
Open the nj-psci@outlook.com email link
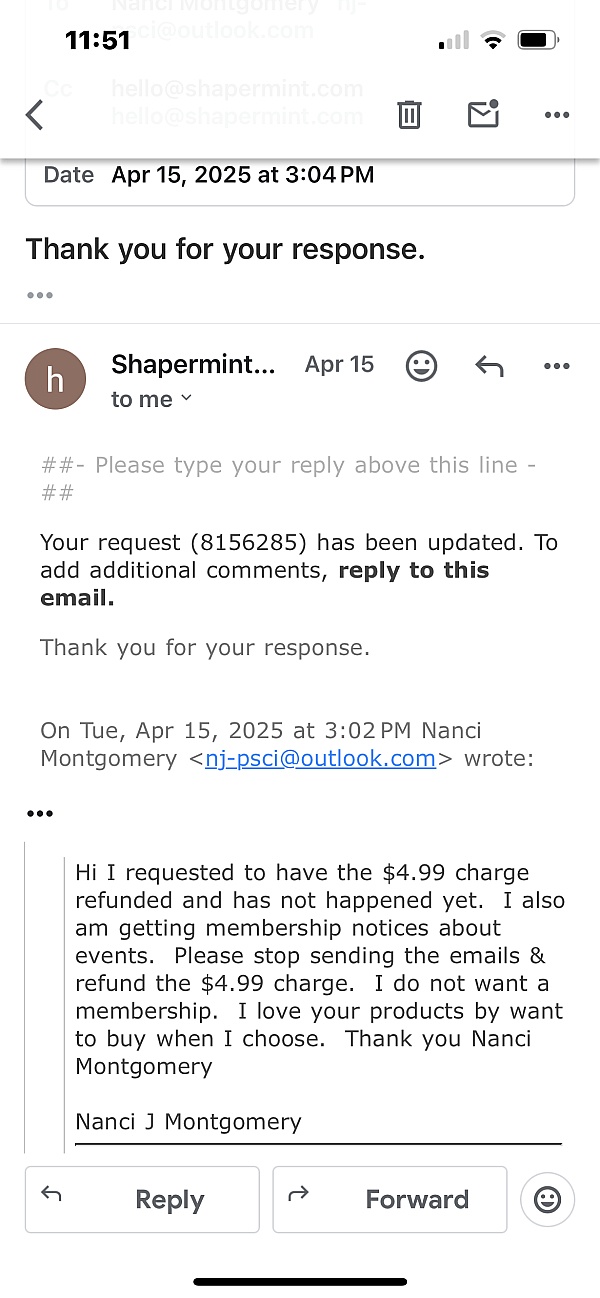(x=320, y=758)
